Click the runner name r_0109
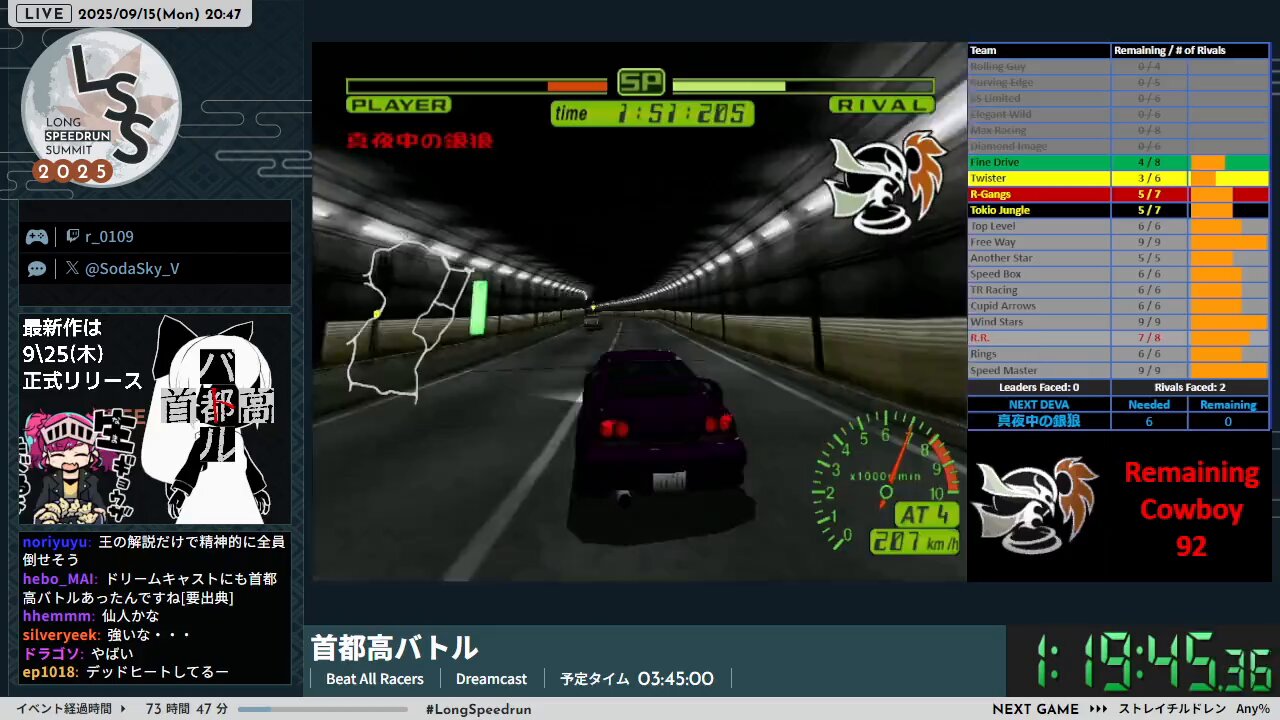Viewport: 1280px width, 720px height. tap(109, 237)
